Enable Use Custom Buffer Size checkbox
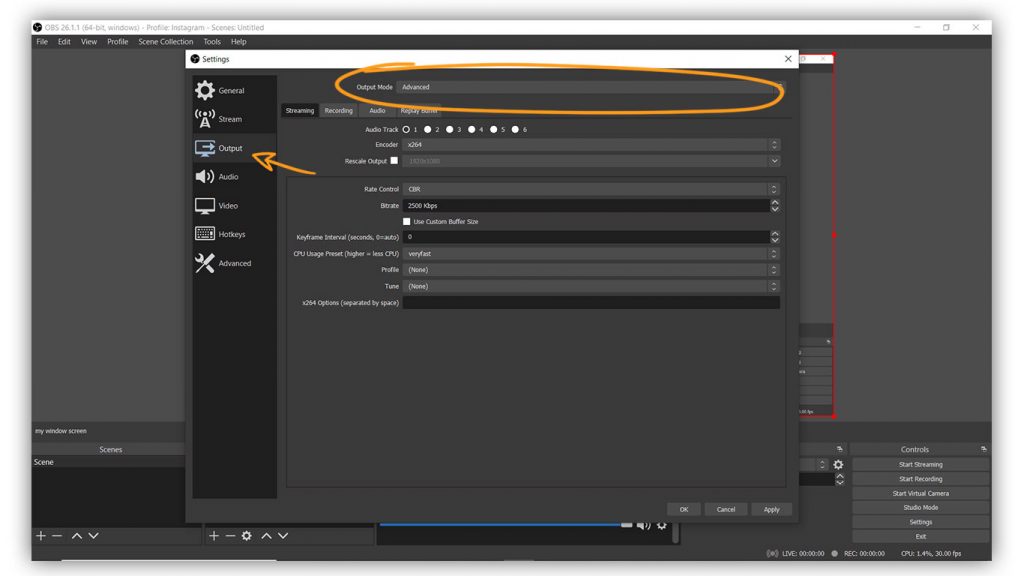 click(406, 221)
